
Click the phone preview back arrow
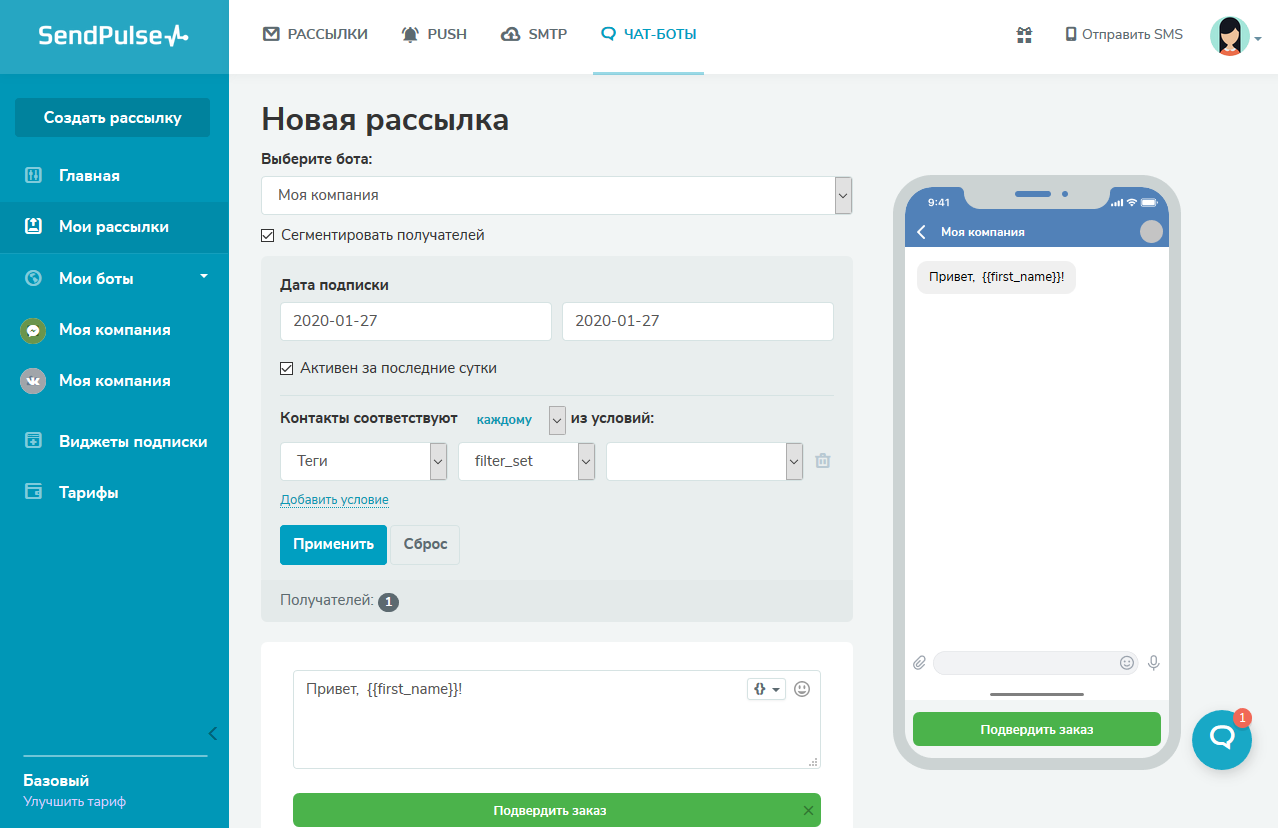(921, 232)
